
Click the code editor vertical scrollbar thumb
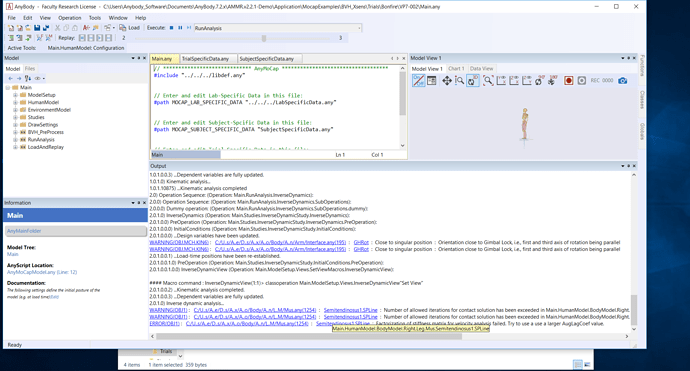click(403, 93)
